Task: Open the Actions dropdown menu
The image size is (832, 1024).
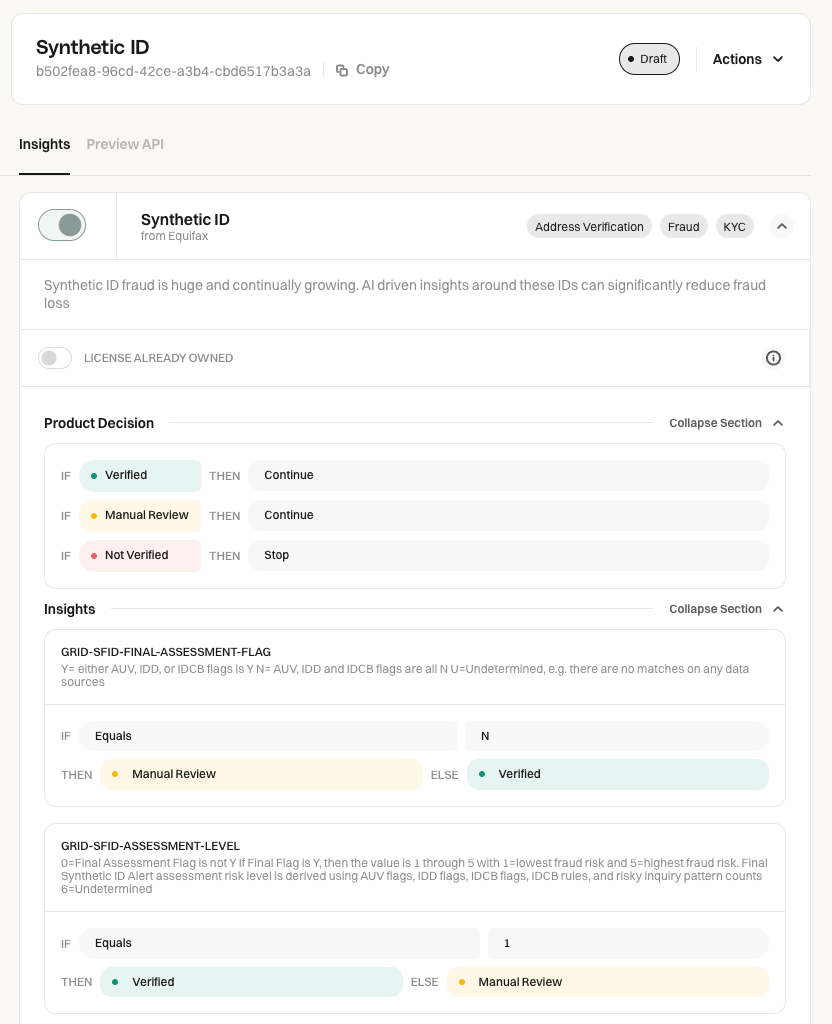Action: click(748, 59)
